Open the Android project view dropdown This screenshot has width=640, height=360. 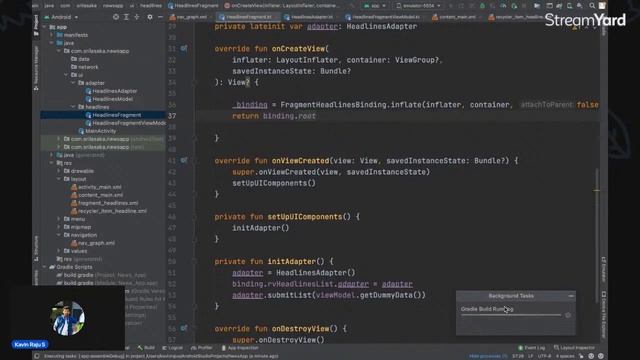pyautogui.click(x=61, y=17)
